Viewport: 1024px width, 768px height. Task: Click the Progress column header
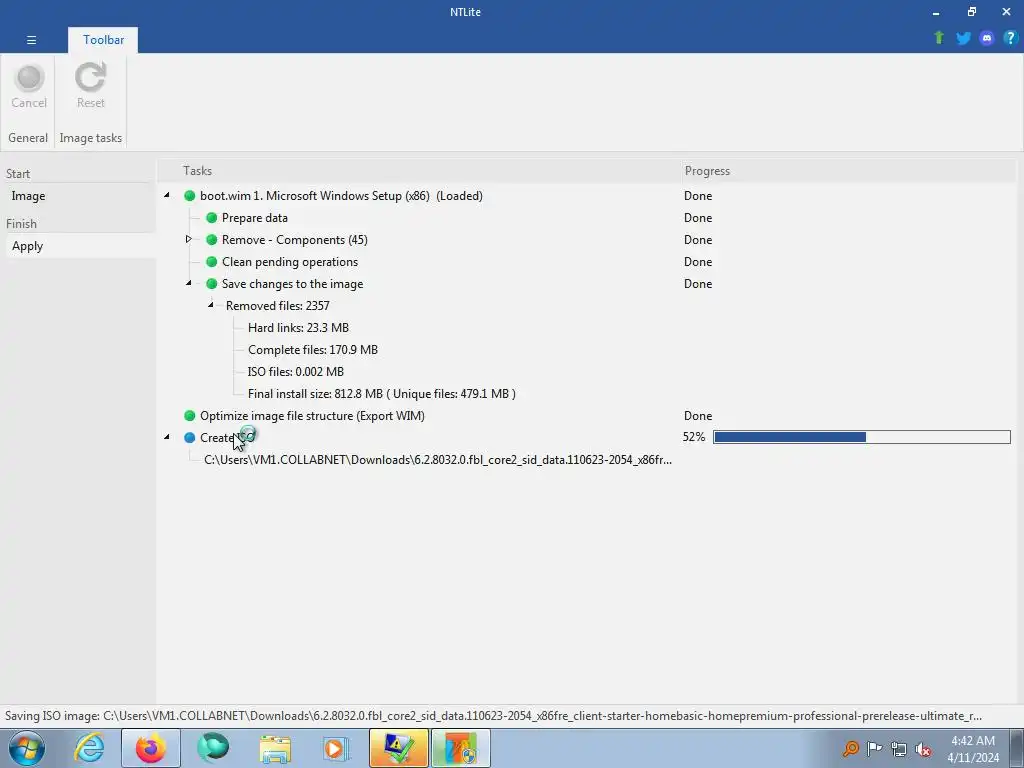707,170
